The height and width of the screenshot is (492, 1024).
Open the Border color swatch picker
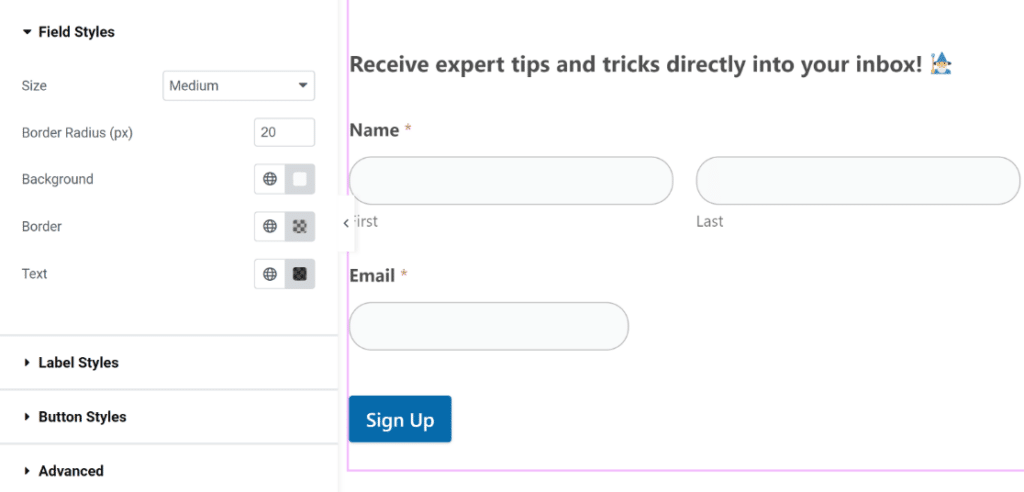pos(300,227)
